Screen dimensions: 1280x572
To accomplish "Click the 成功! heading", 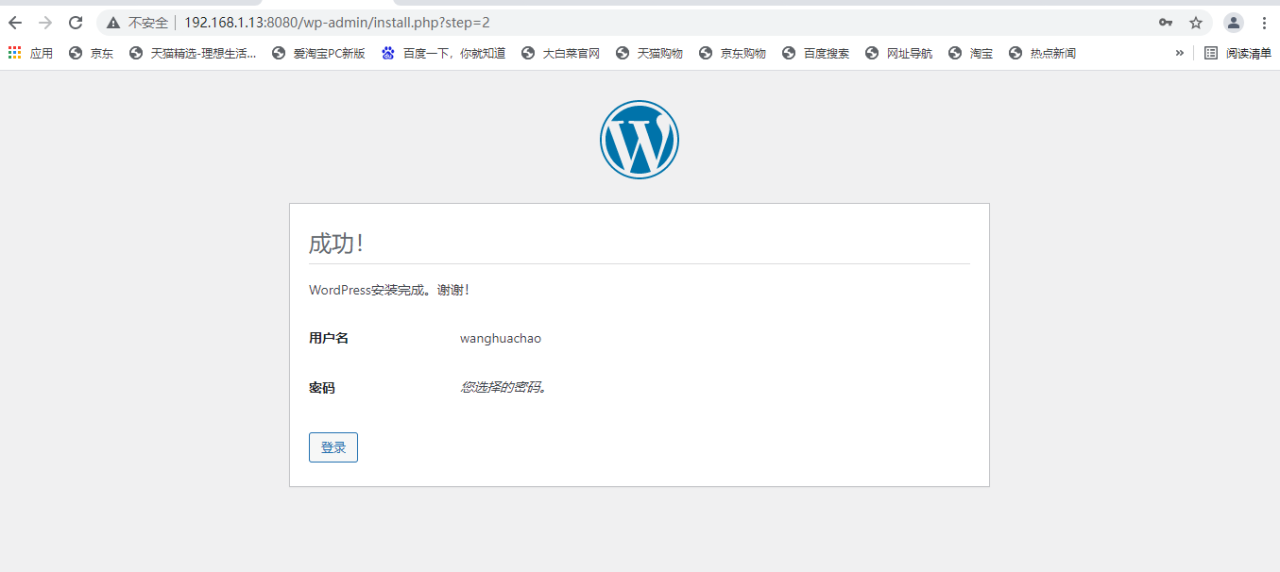I will point(336,243).
